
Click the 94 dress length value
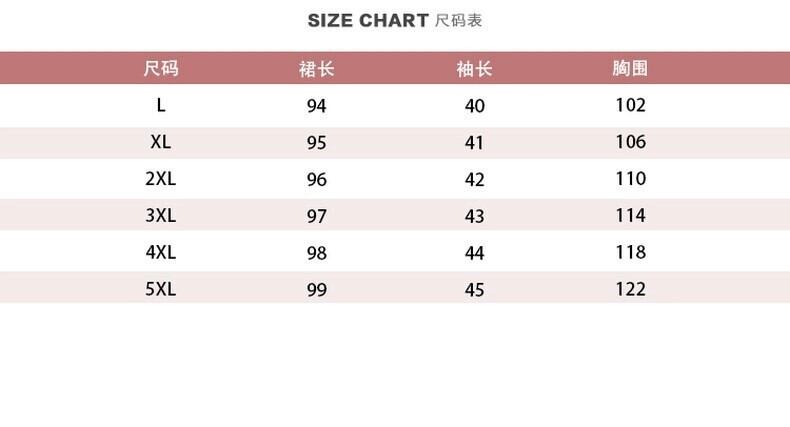(x=316, y=106)
